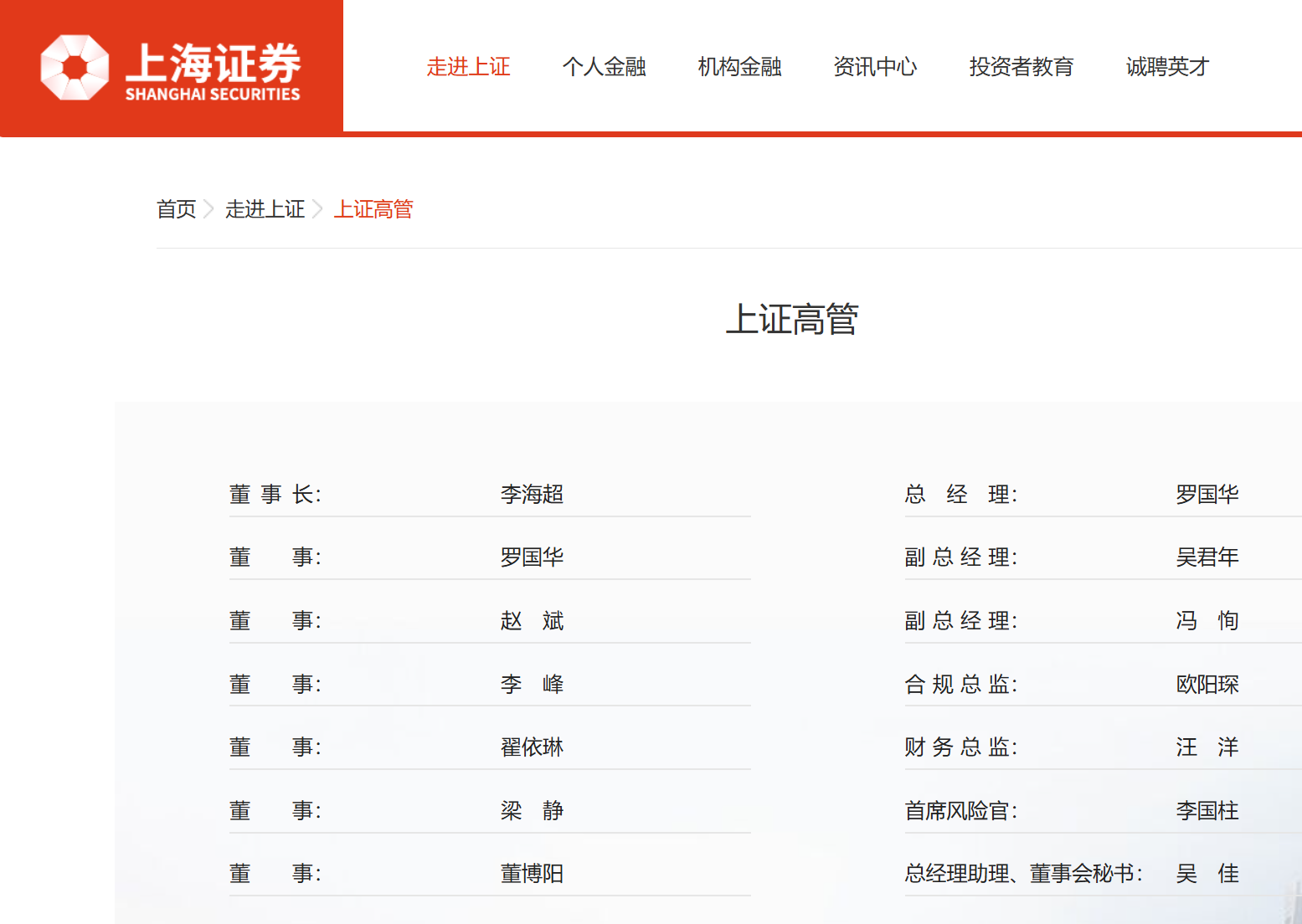Click the 走进上证 breadcrumb link
The image size is (1302, 924).
pos(265,209)
